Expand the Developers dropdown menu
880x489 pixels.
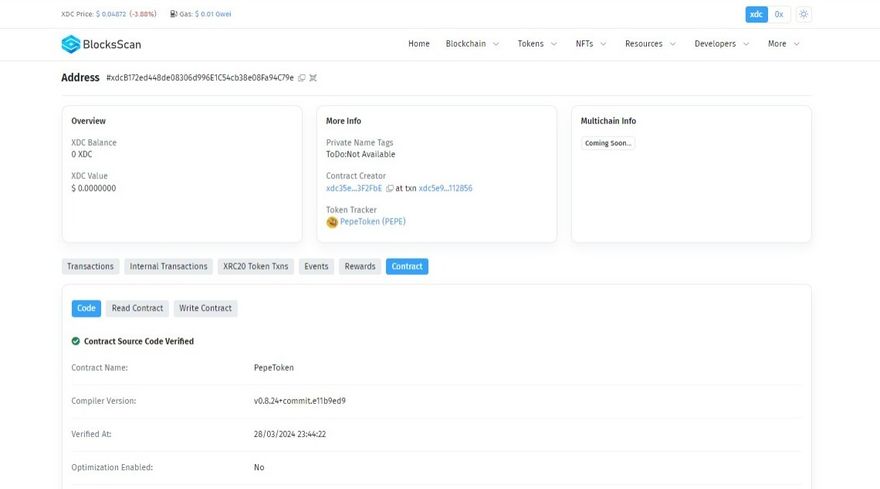(721, 44)
